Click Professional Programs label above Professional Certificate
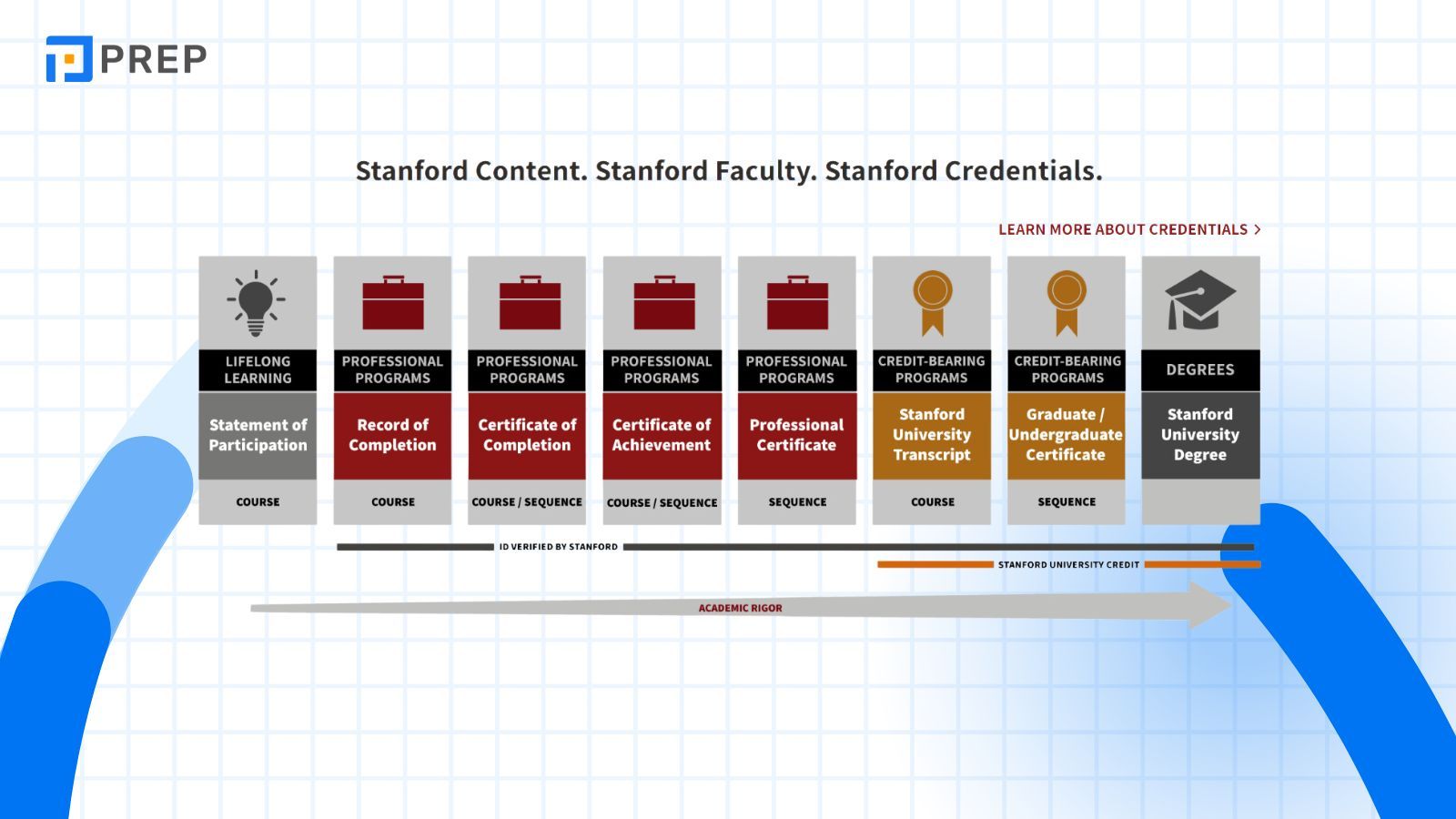 pos(796,369)
